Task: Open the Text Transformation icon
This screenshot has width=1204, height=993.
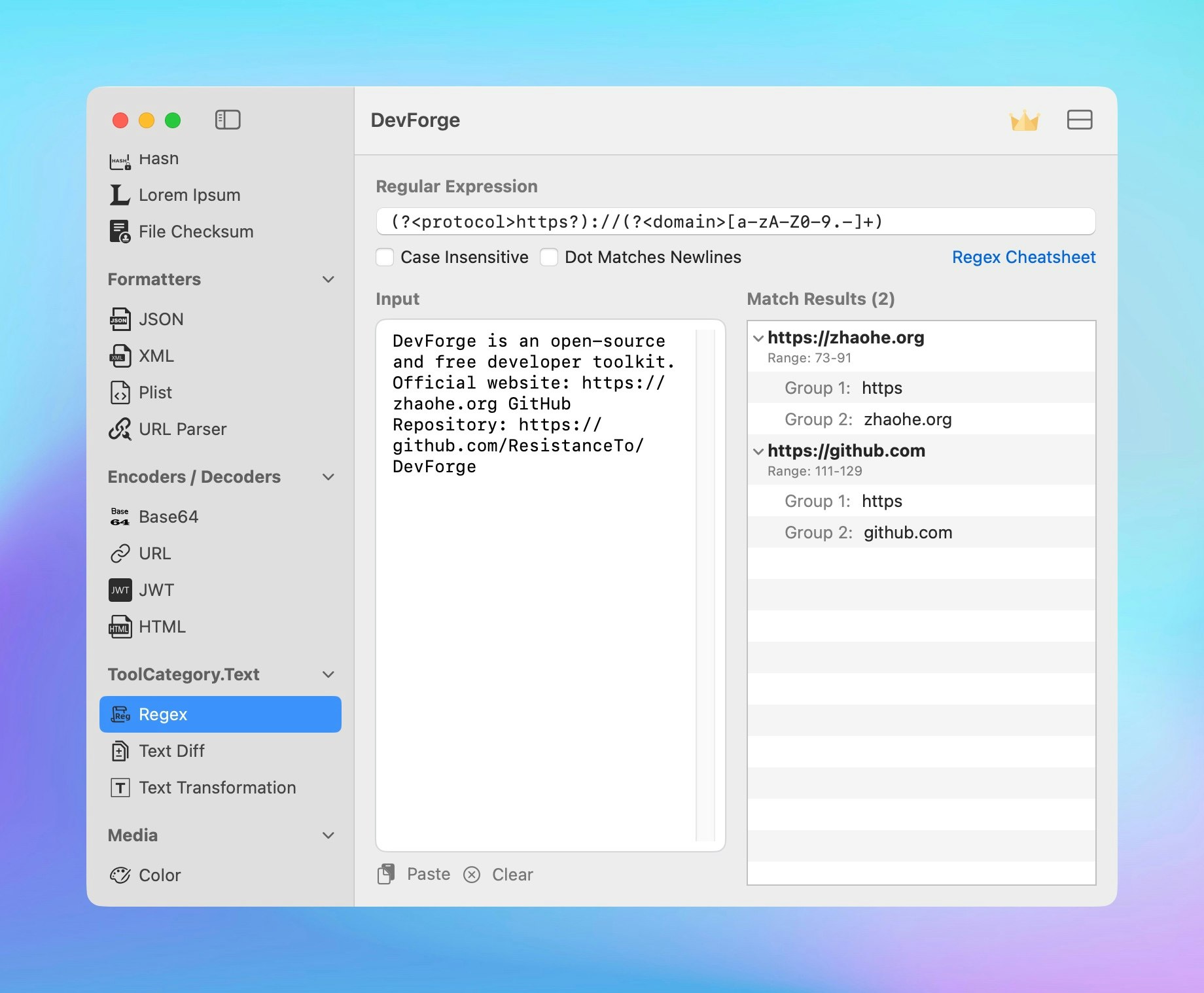Action: [120, 788]
